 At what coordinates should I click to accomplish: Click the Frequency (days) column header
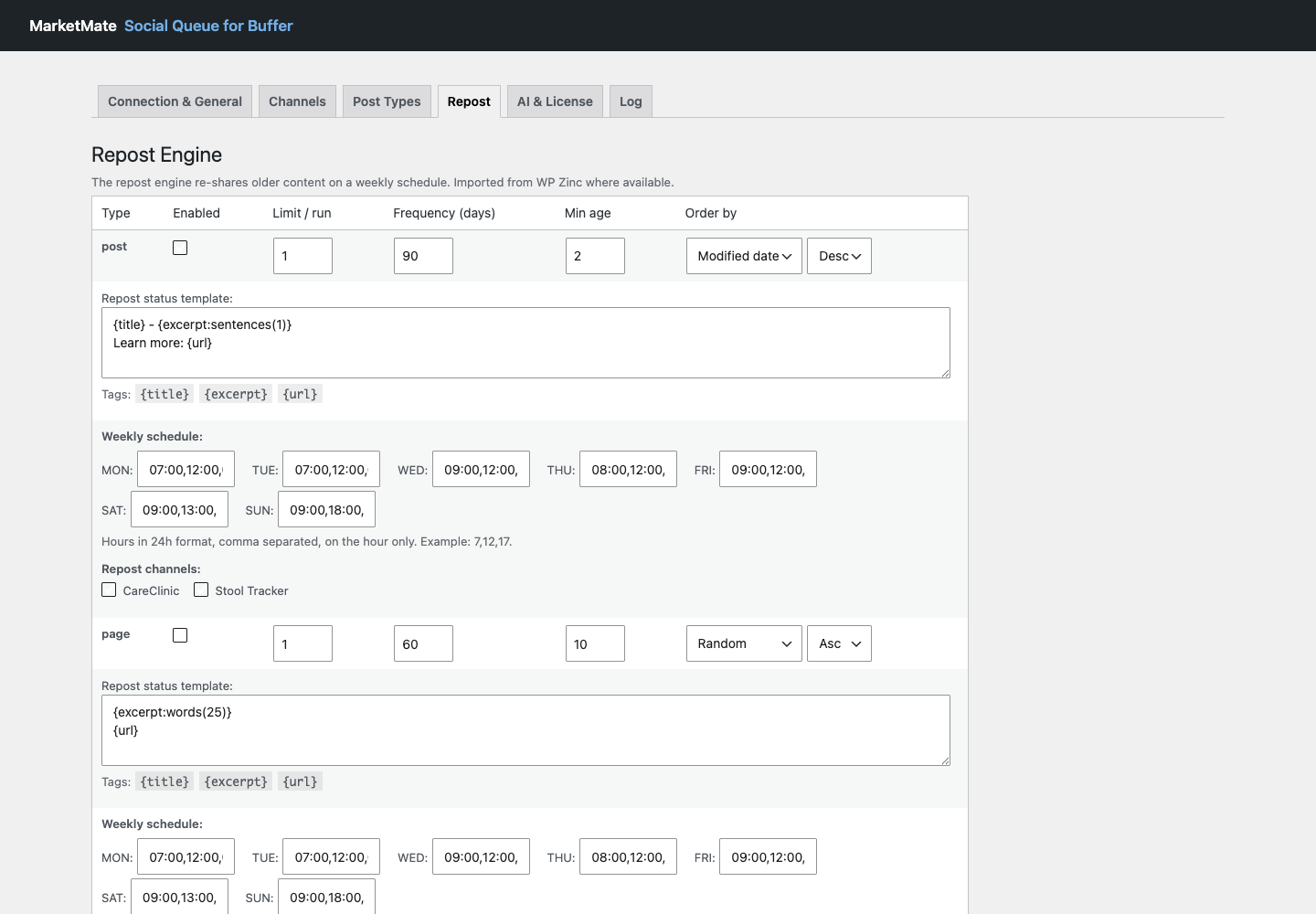coord(444,213)
